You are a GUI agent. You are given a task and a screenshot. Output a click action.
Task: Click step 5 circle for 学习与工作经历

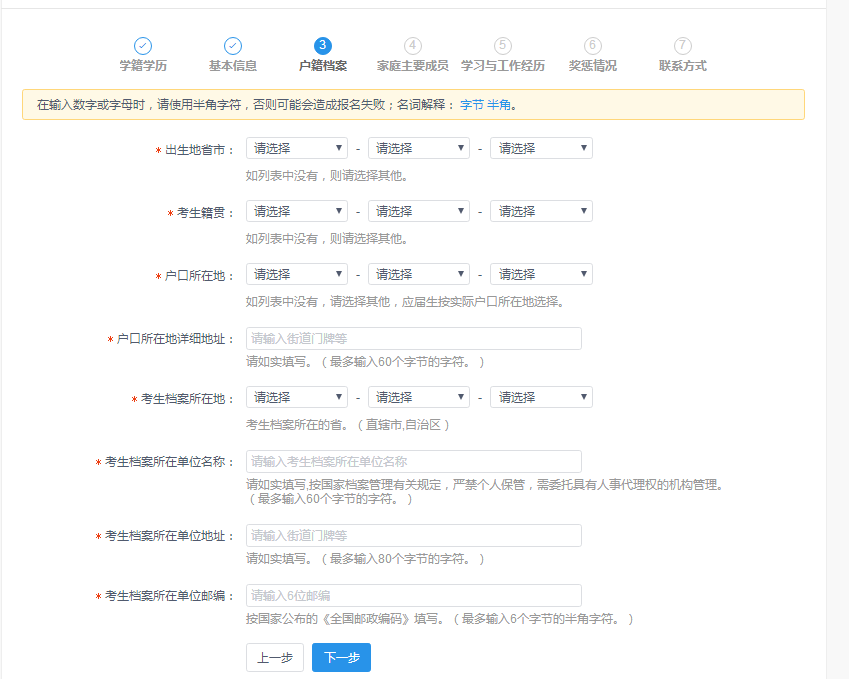[x=503, y=46]
